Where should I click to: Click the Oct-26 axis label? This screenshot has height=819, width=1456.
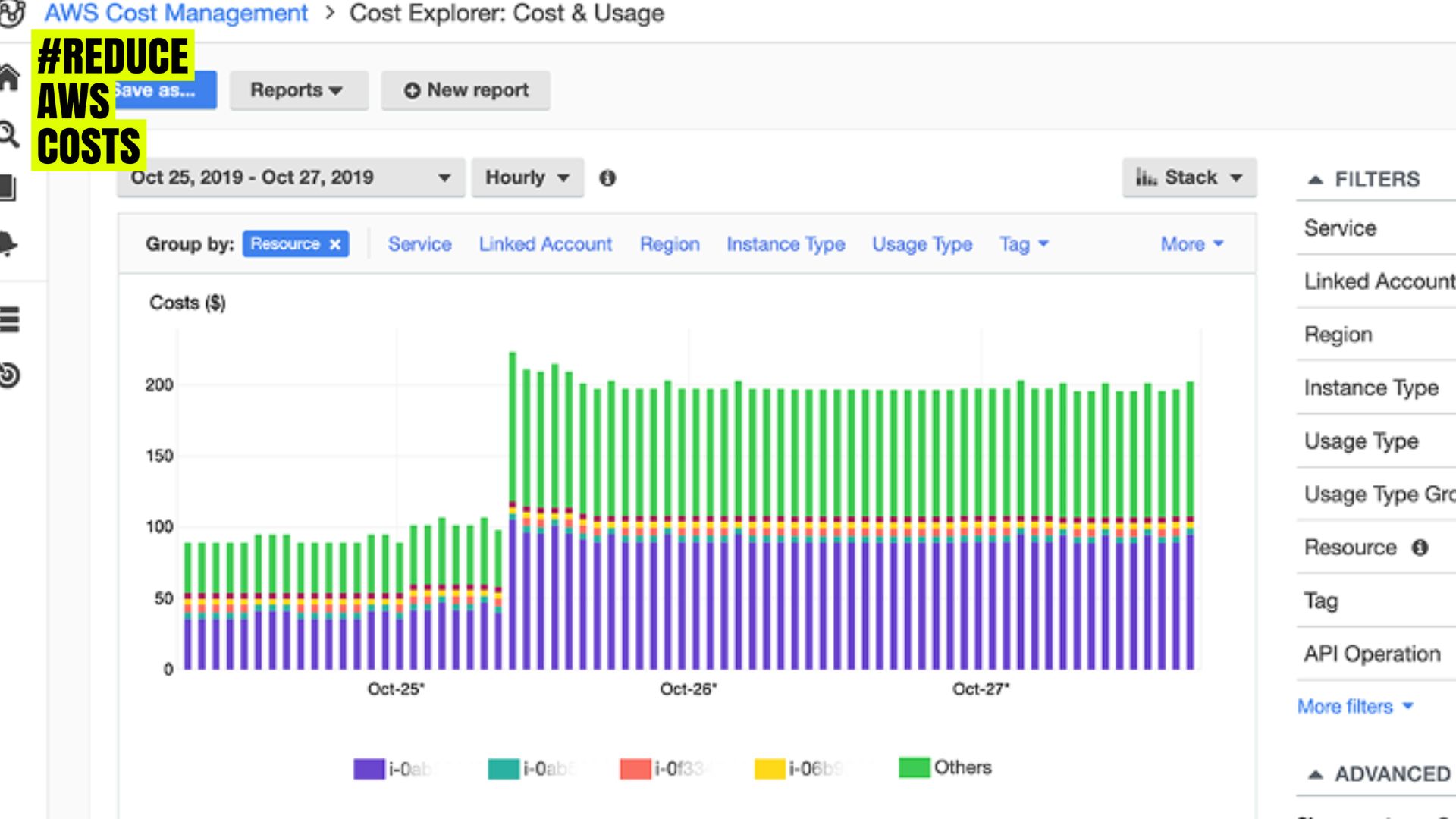[x=688, y=689]
